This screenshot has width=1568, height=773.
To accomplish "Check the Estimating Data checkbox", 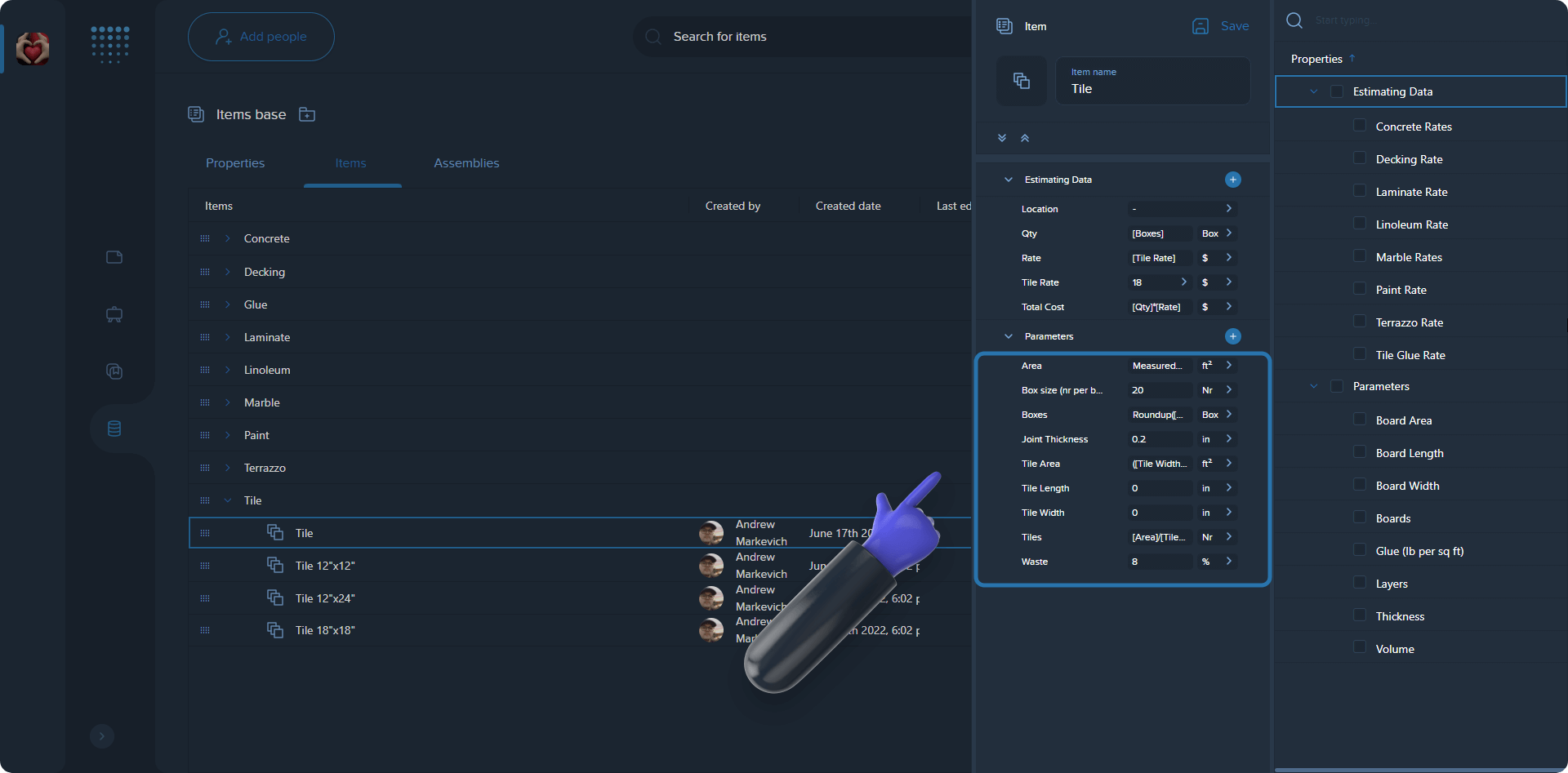I will pyautogui.click(x=1337, y=91).
